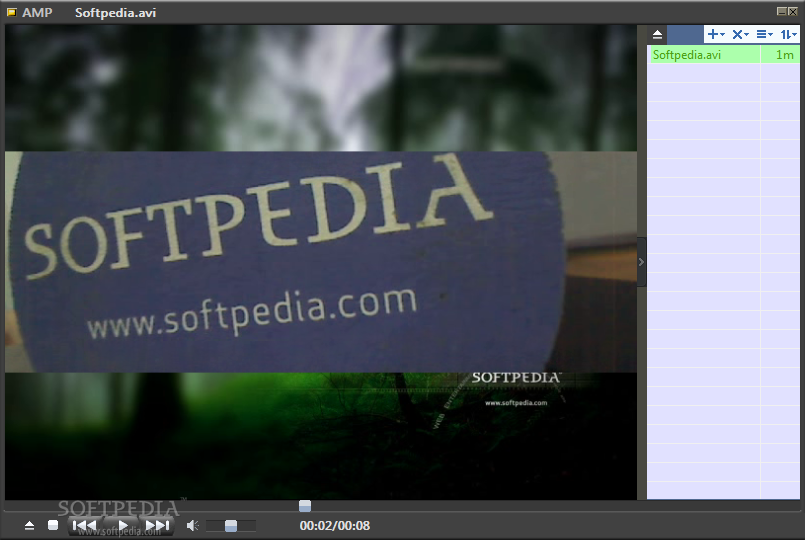Skip to the next track
Image resolution: width=805 pixels, height=540 pixels.
coord(158,525)
